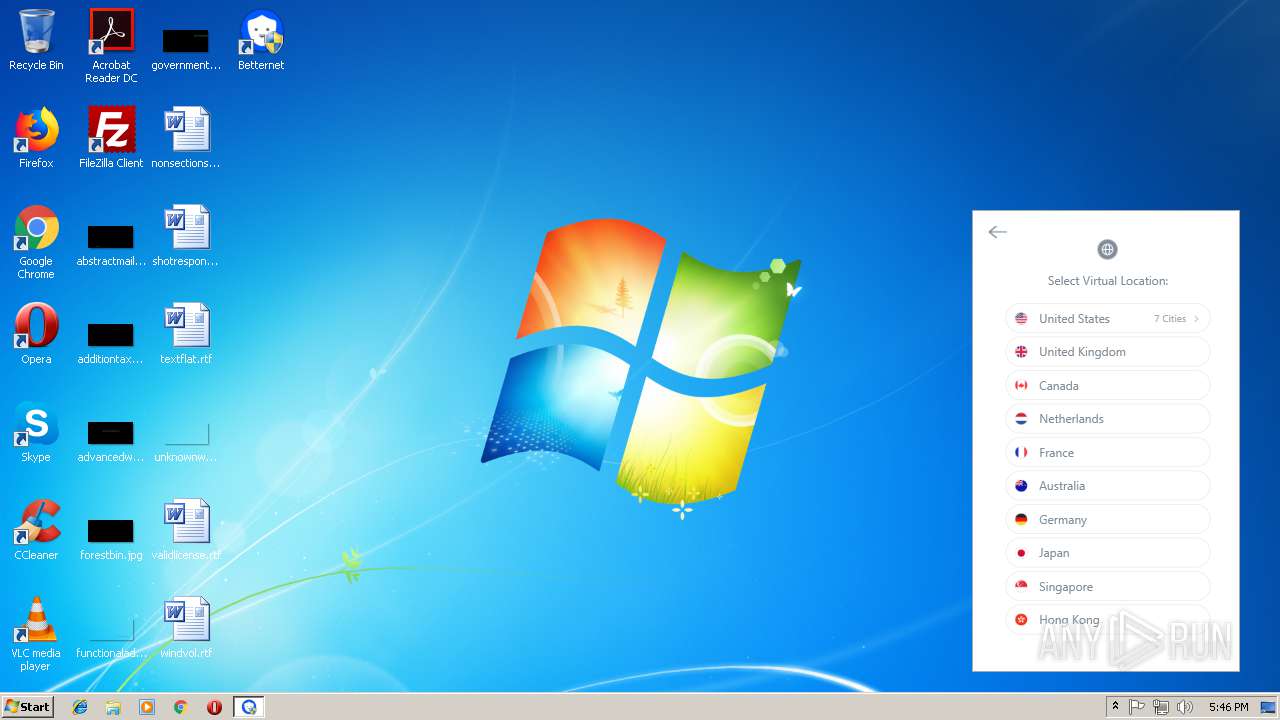Select the Opera desktop shortcut

pos(36,334)
